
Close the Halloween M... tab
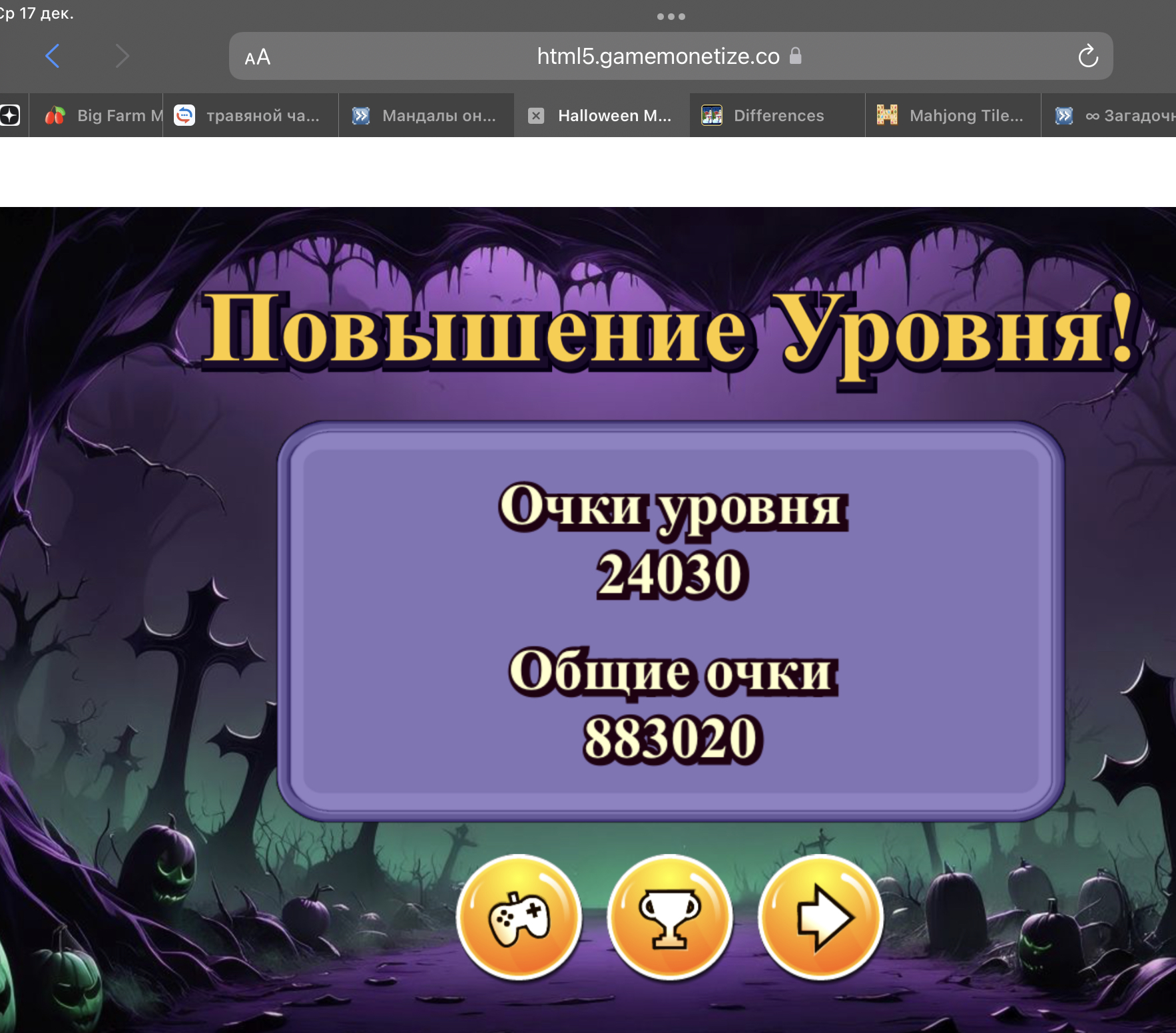pyautogui.click(x=536, y=116)
